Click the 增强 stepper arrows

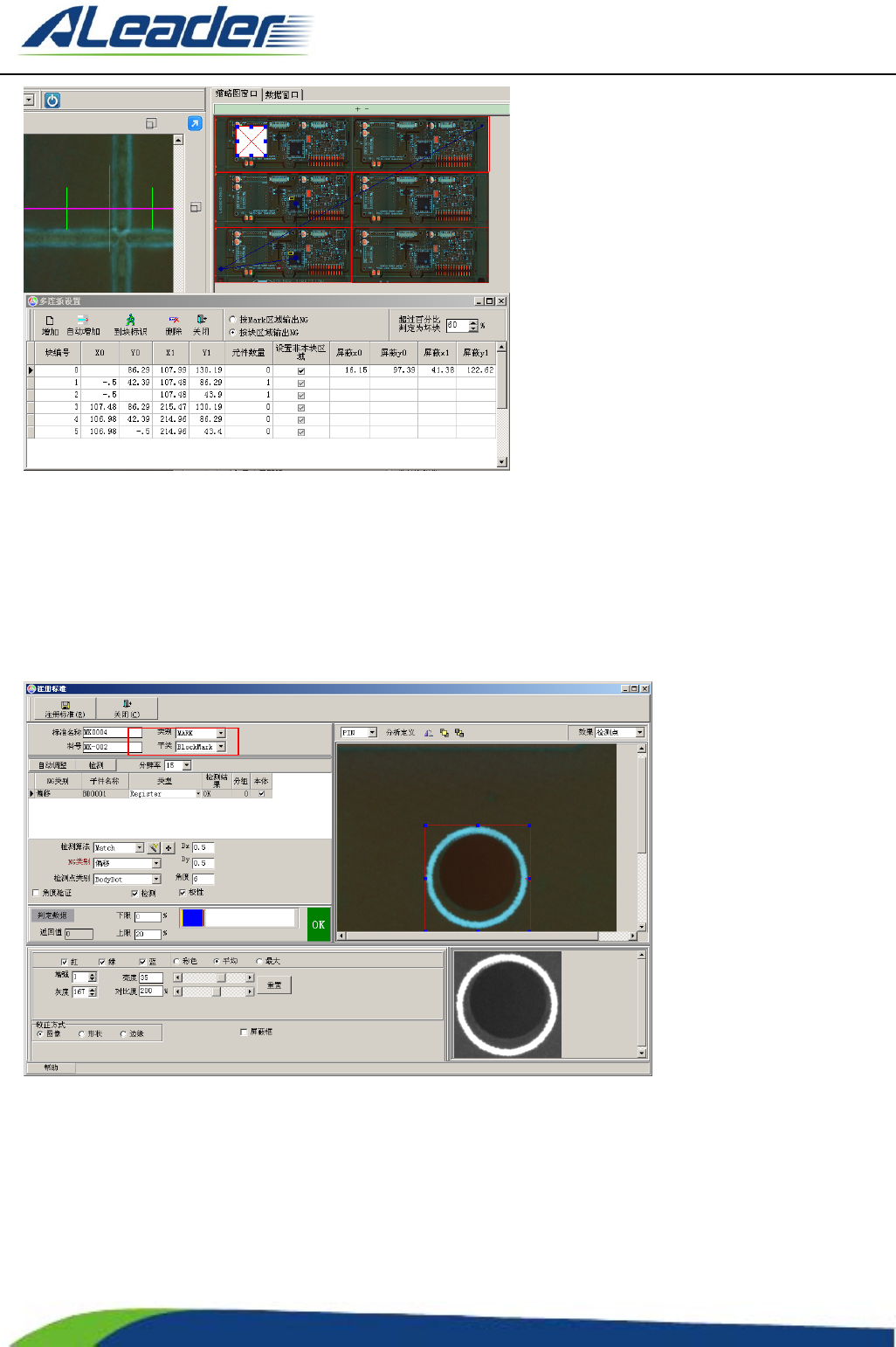[x=93, y=977]
